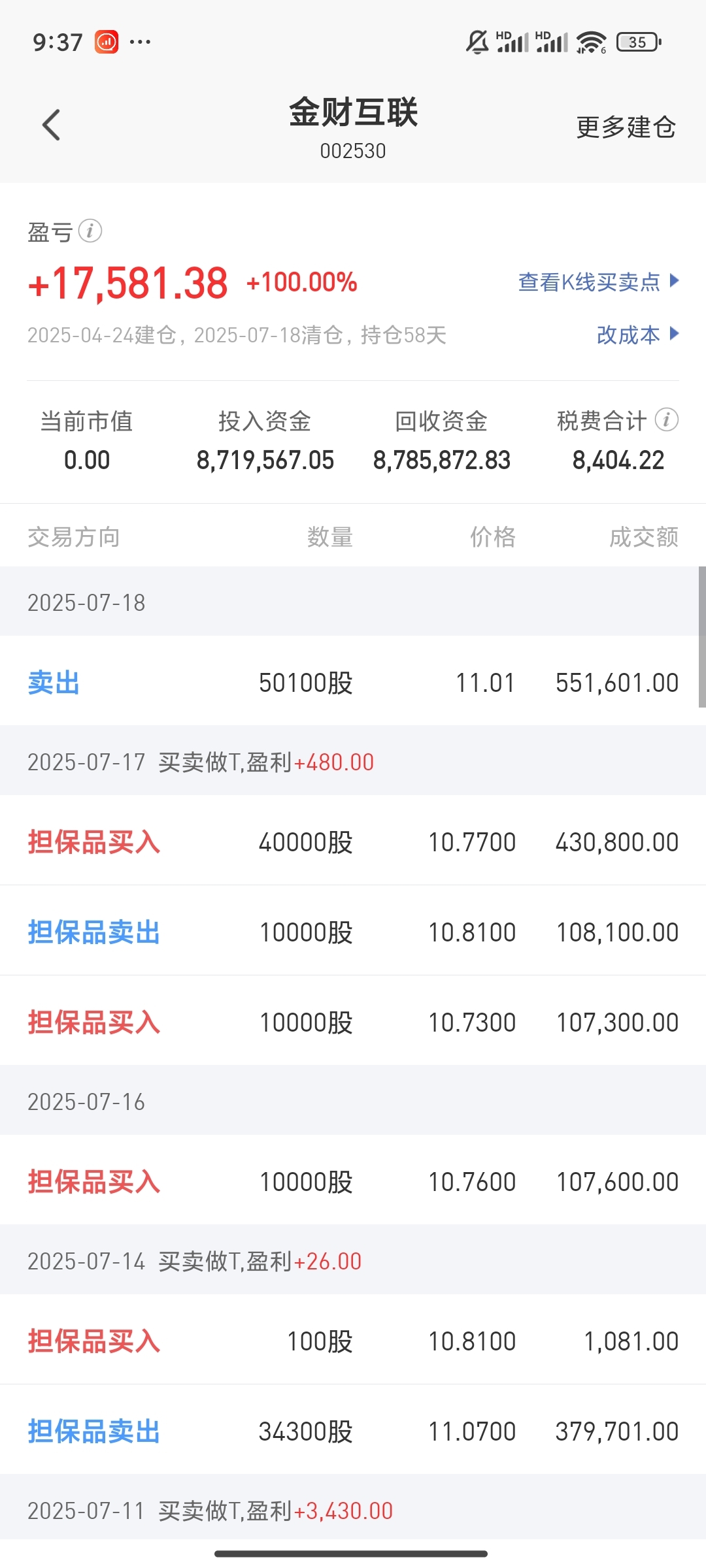Tap the three-dot notifications indicator in status bar

[141, 42]
